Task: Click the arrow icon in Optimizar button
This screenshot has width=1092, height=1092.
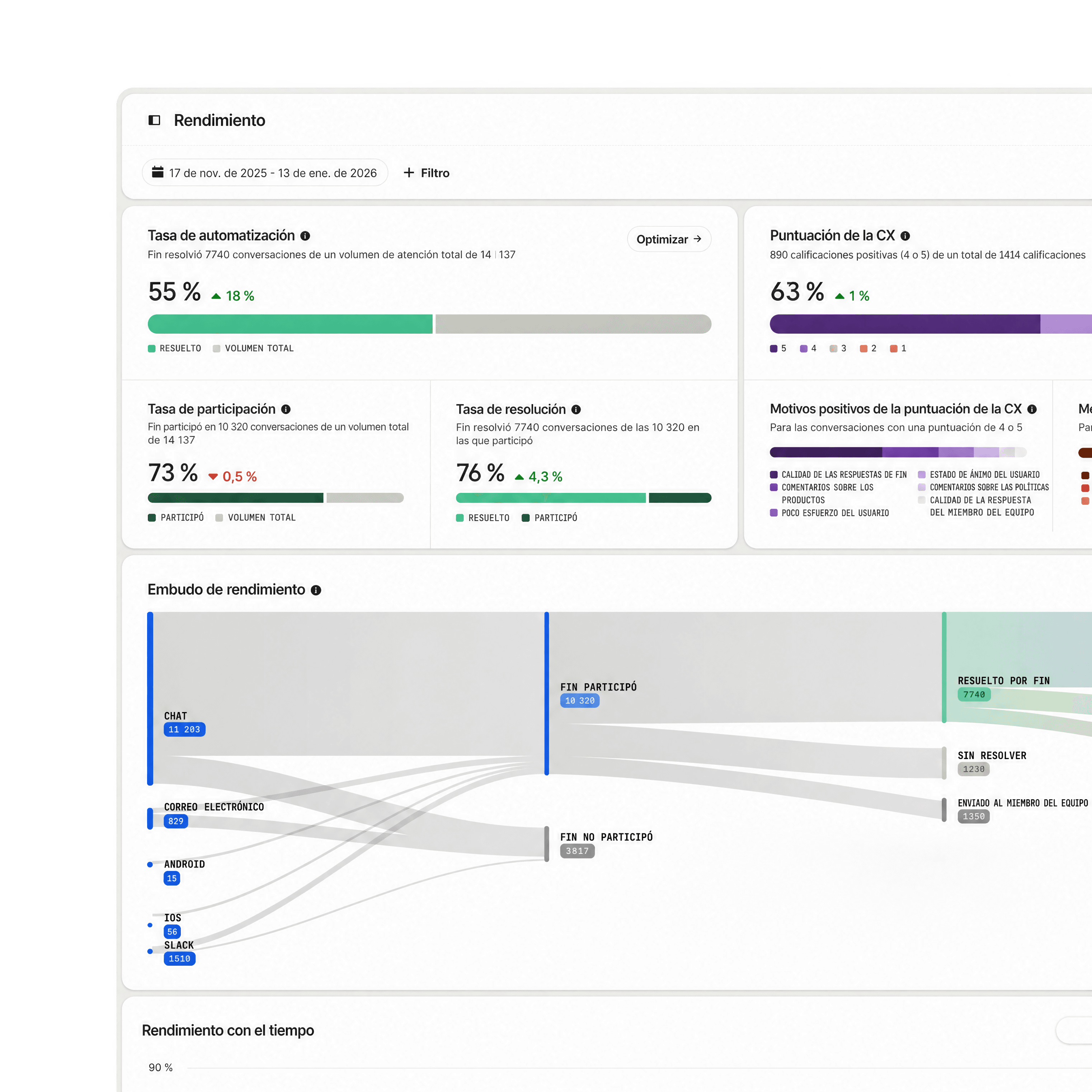Action: [697, 239]
